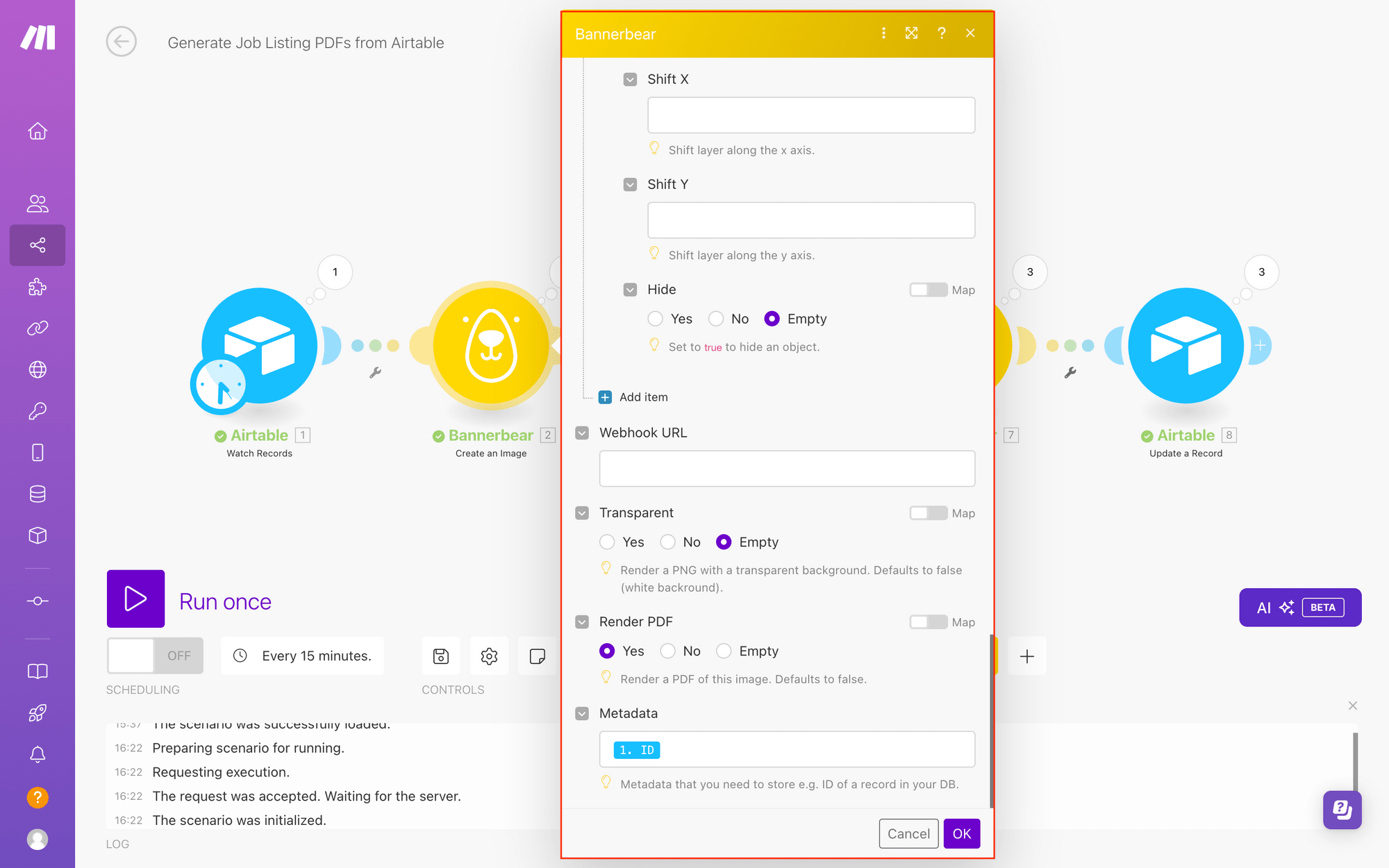The height and width of the screenshot is (868, 1389).
Task: Select Yes for Render PDF option
Action: [606, 651]
